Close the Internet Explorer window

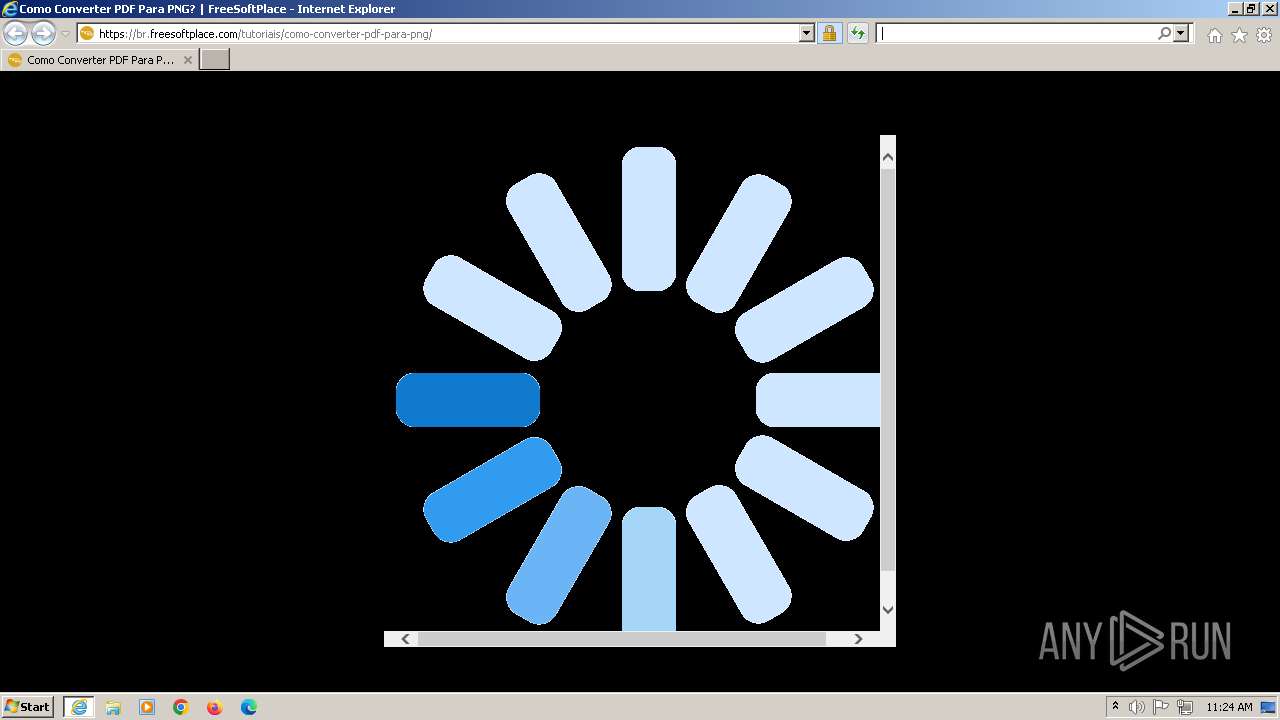(x=1268, y=9)
